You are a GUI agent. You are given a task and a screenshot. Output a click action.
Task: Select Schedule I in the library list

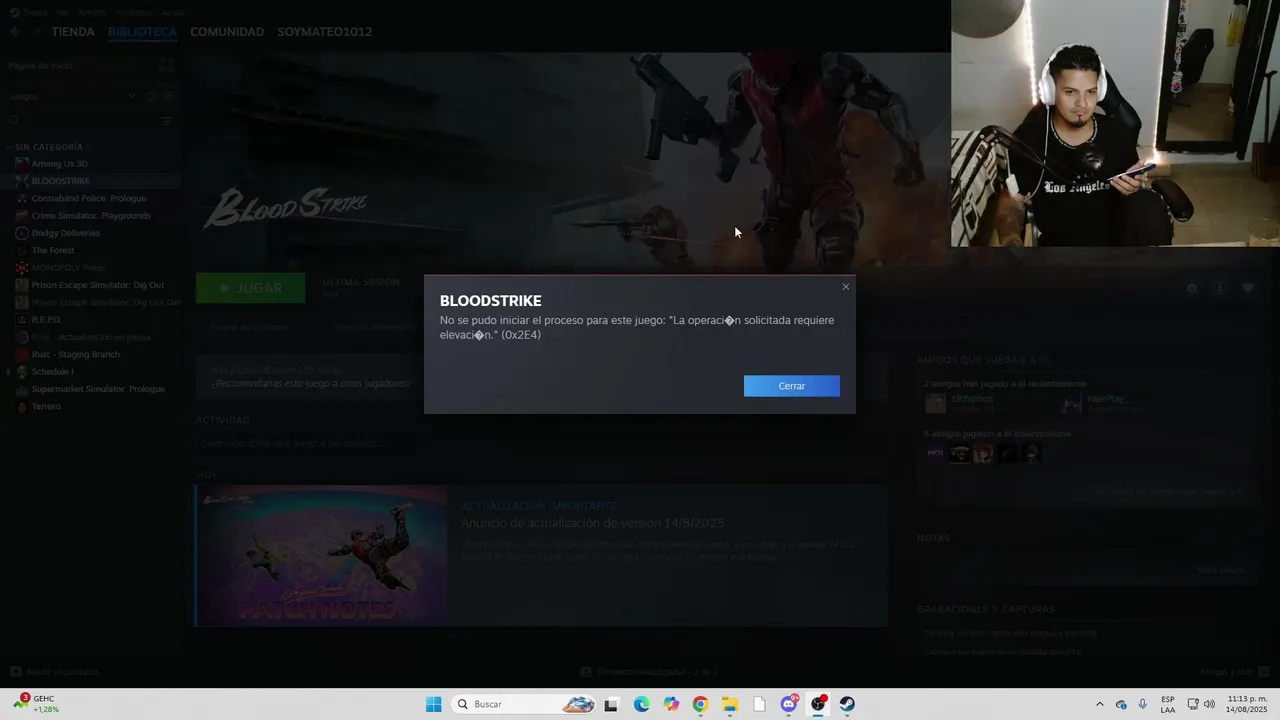pyautogui.click(x=52, y=372)
